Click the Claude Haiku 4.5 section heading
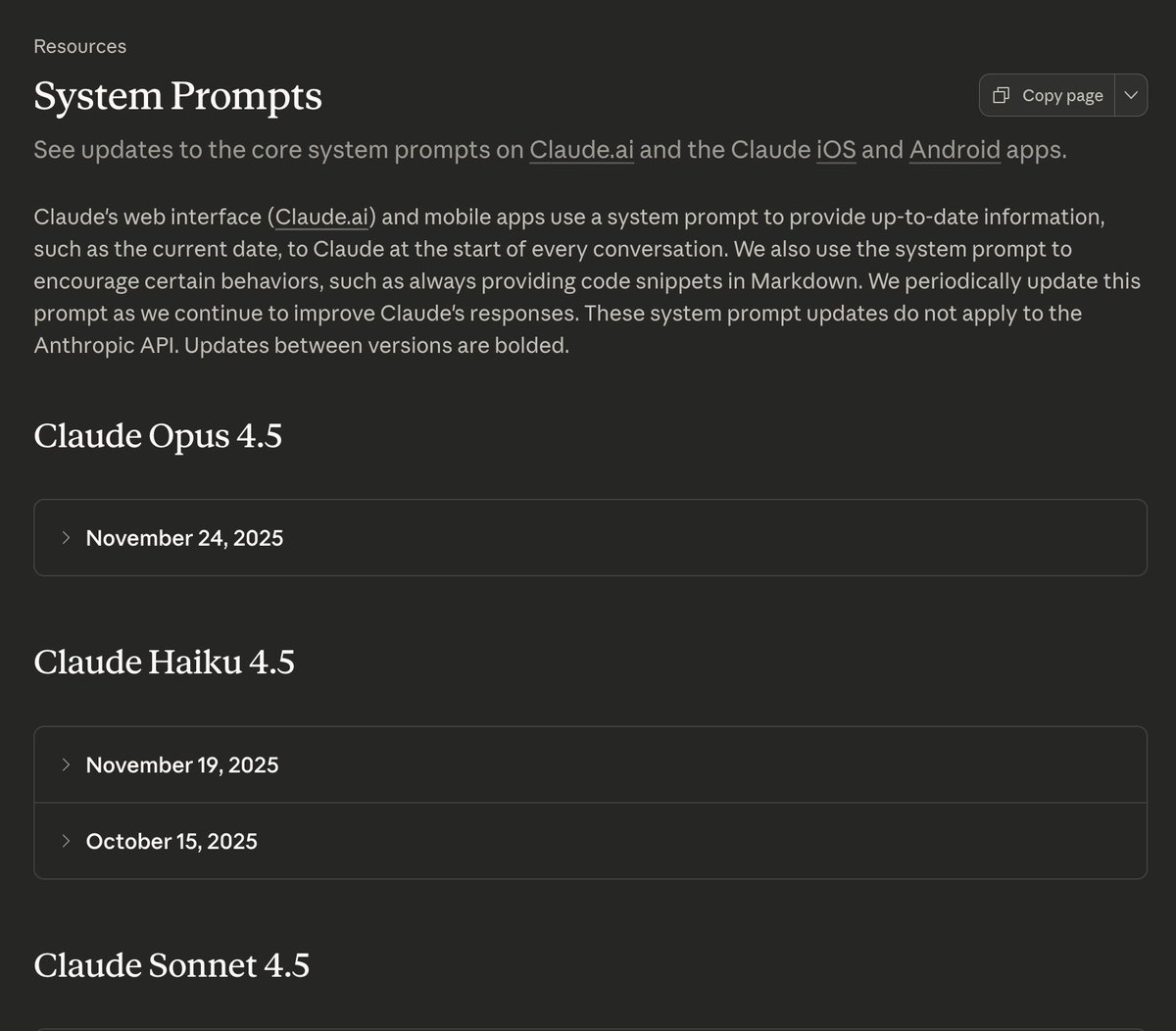 (x=164, y=662)
